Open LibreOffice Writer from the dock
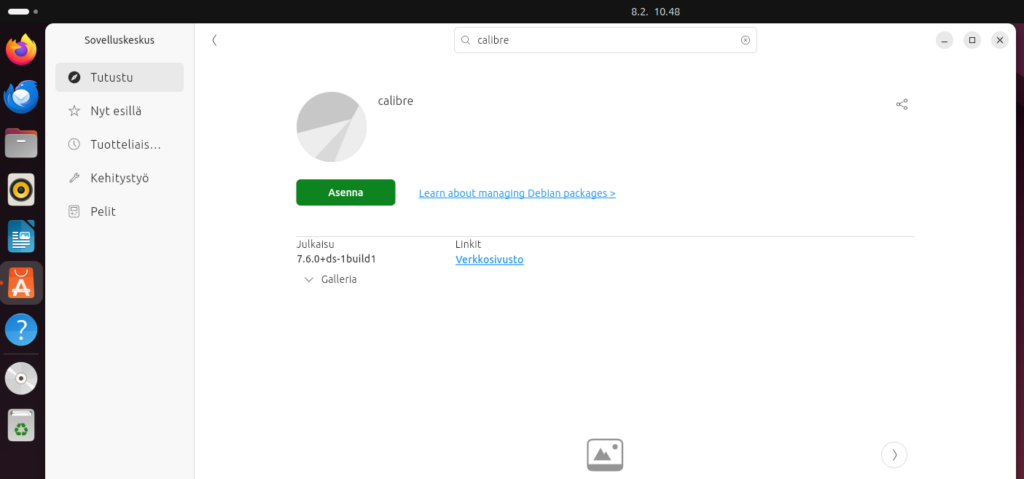The height and width of the screenshot is (479, 1024). click(x=21, y=237)
